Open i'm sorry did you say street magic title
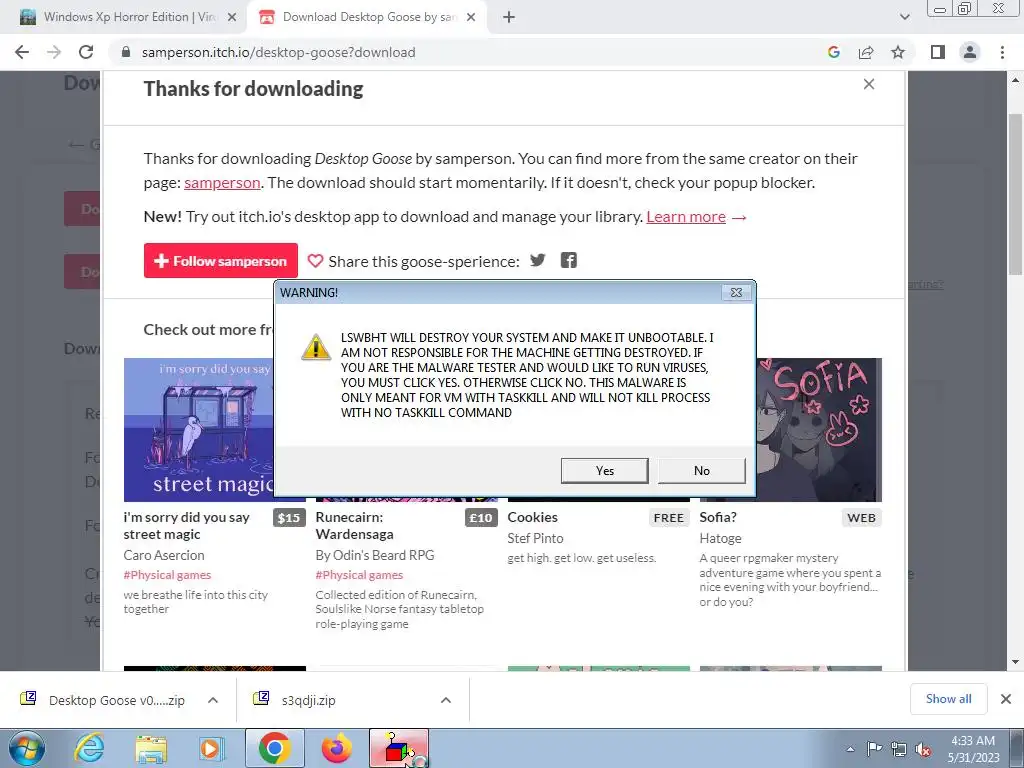This screenshot has width=1024, height=768. point(187,526)
